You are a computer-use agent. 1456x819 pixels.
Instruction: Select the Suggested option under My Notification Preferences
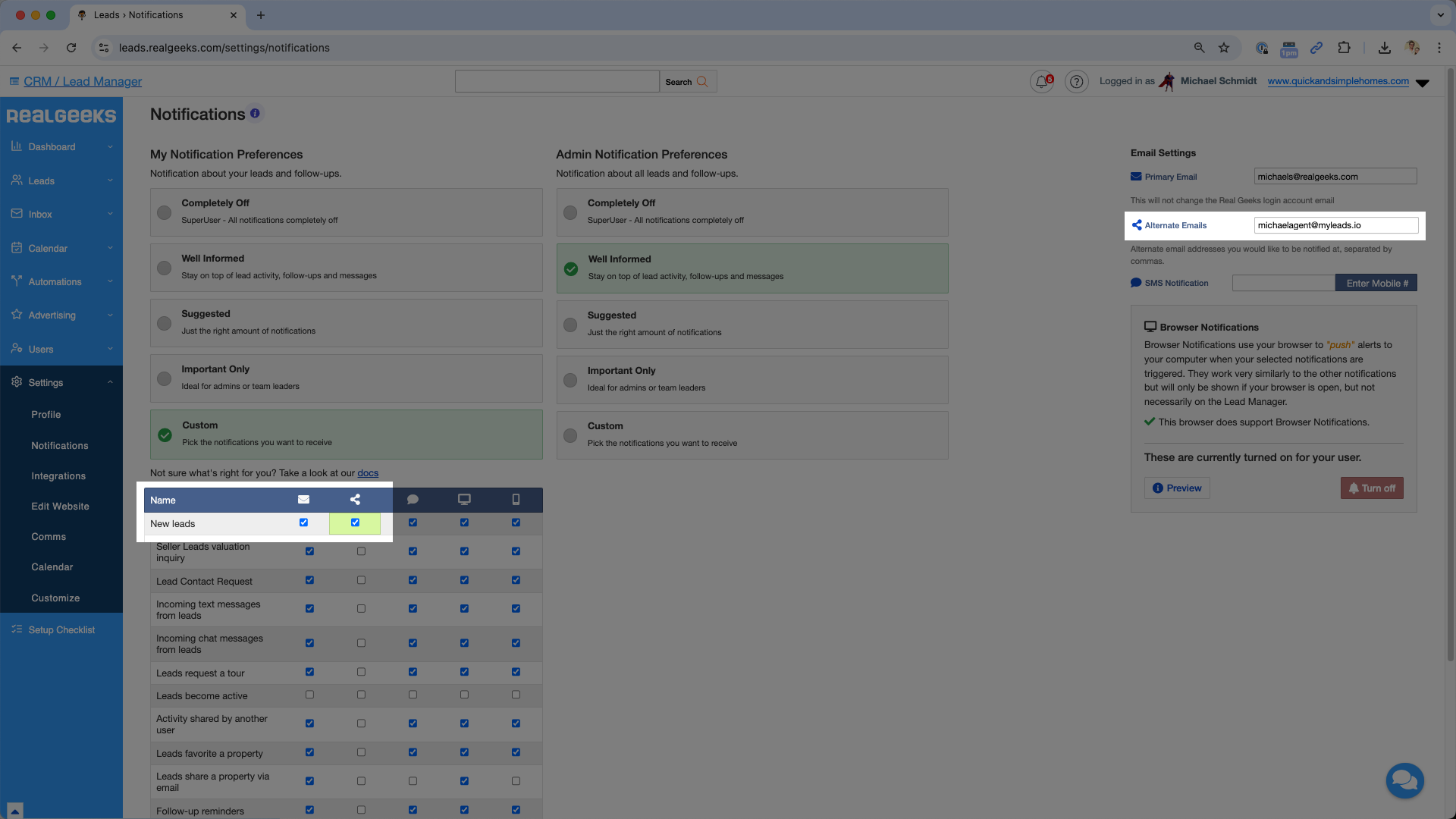pos(164,323)
